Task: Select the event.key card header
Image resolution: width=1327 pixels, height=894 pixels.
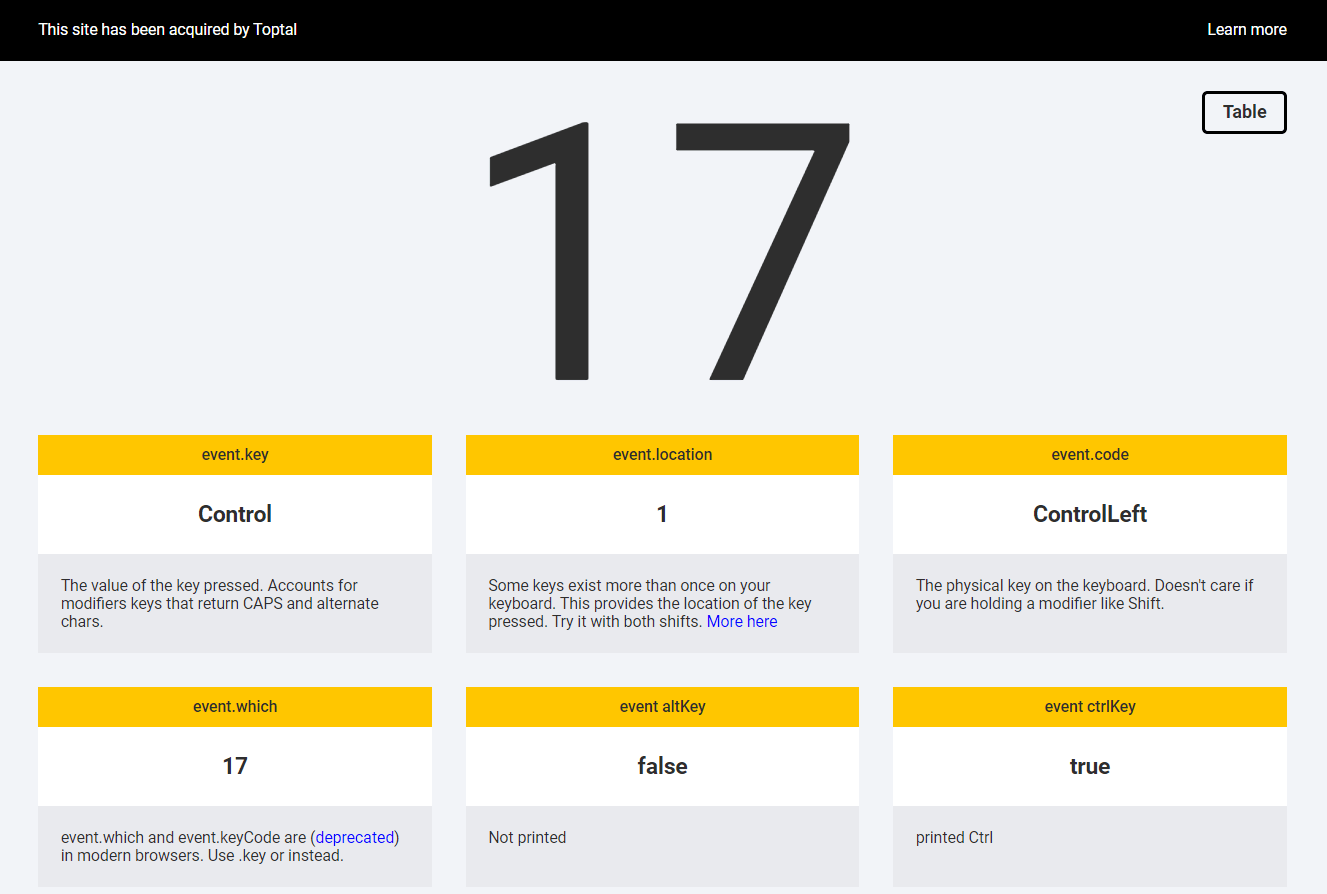Action: pos(235,455)
